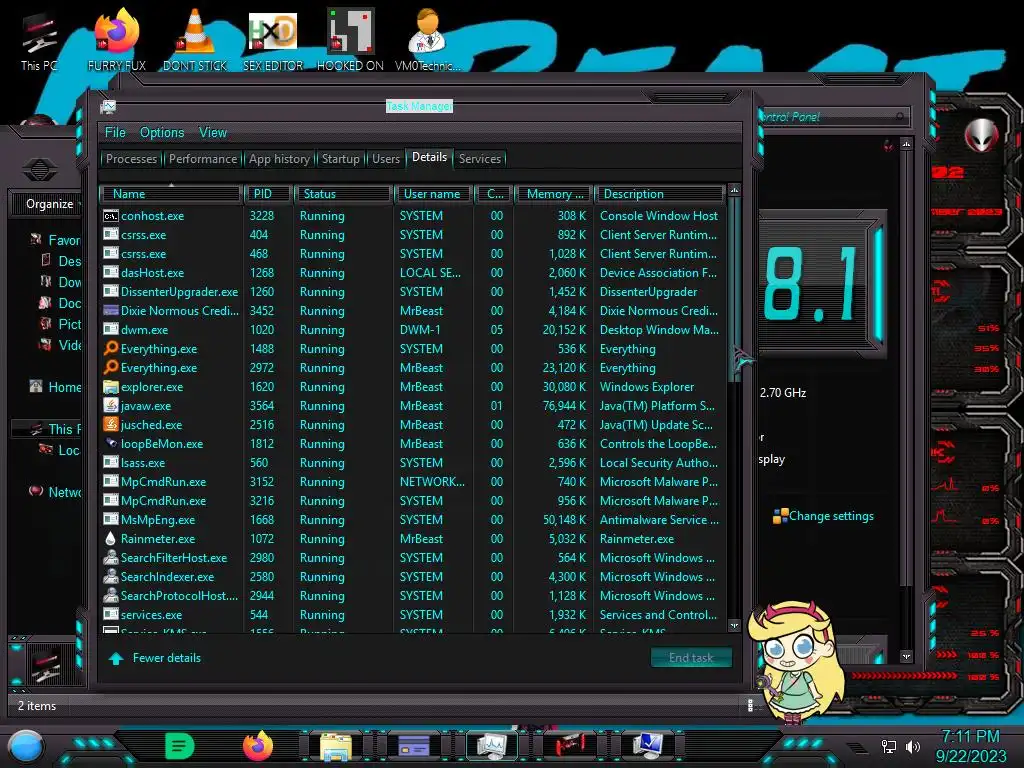Viewport: 1024px width, 768px height.
Task: Select the Rainmeter.exe droplet icon
Action: tap(110, 539)
